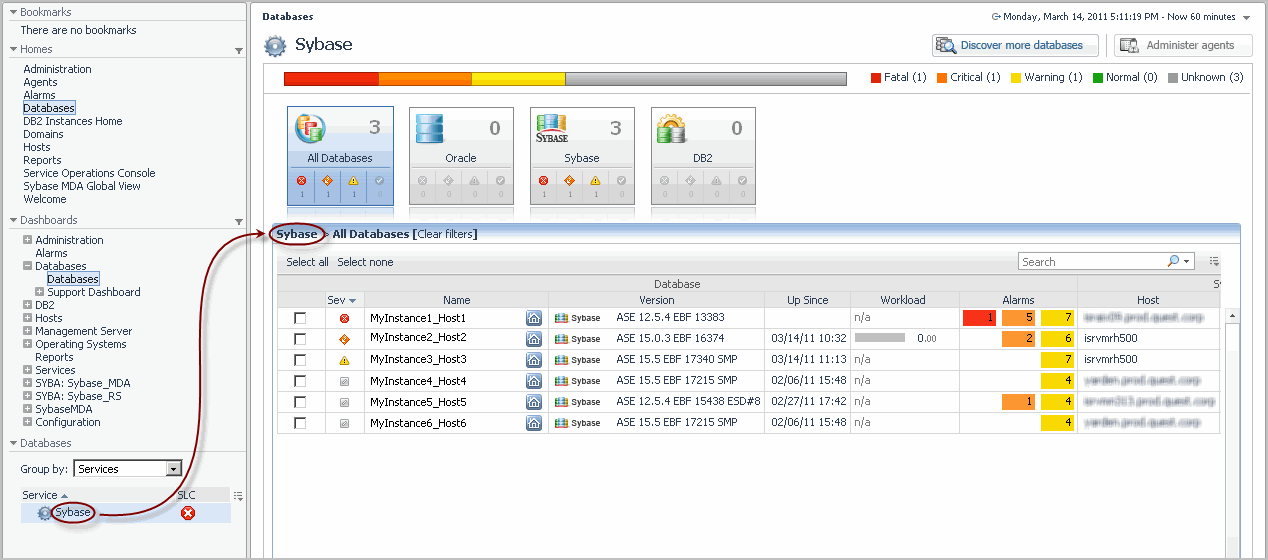
Task: Click critical severity icon of MyInstance2_Host2
Action: click(345, 339)
